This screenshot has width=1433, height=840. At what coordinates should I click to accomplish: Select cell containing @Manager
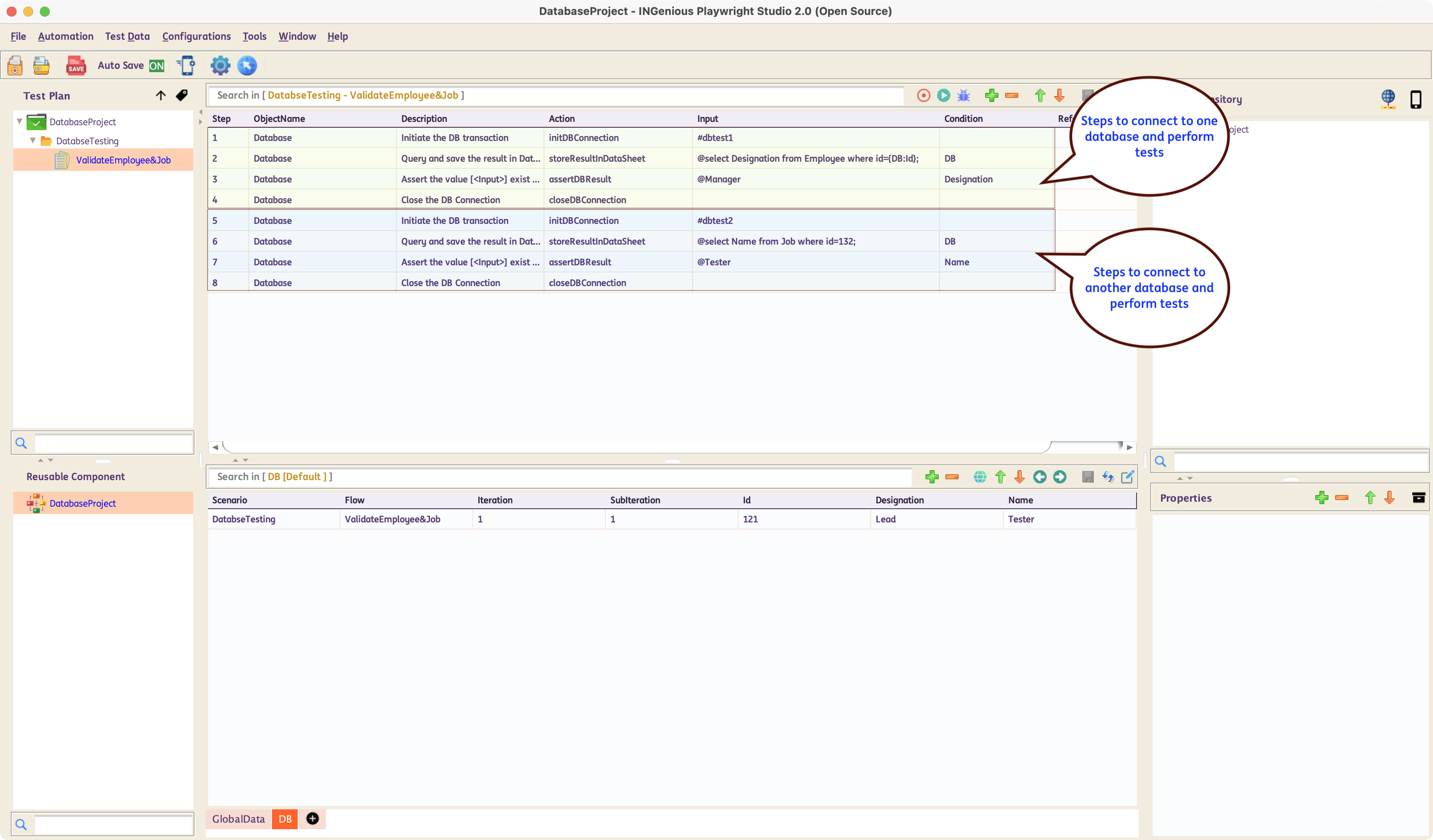pos(816,179)
